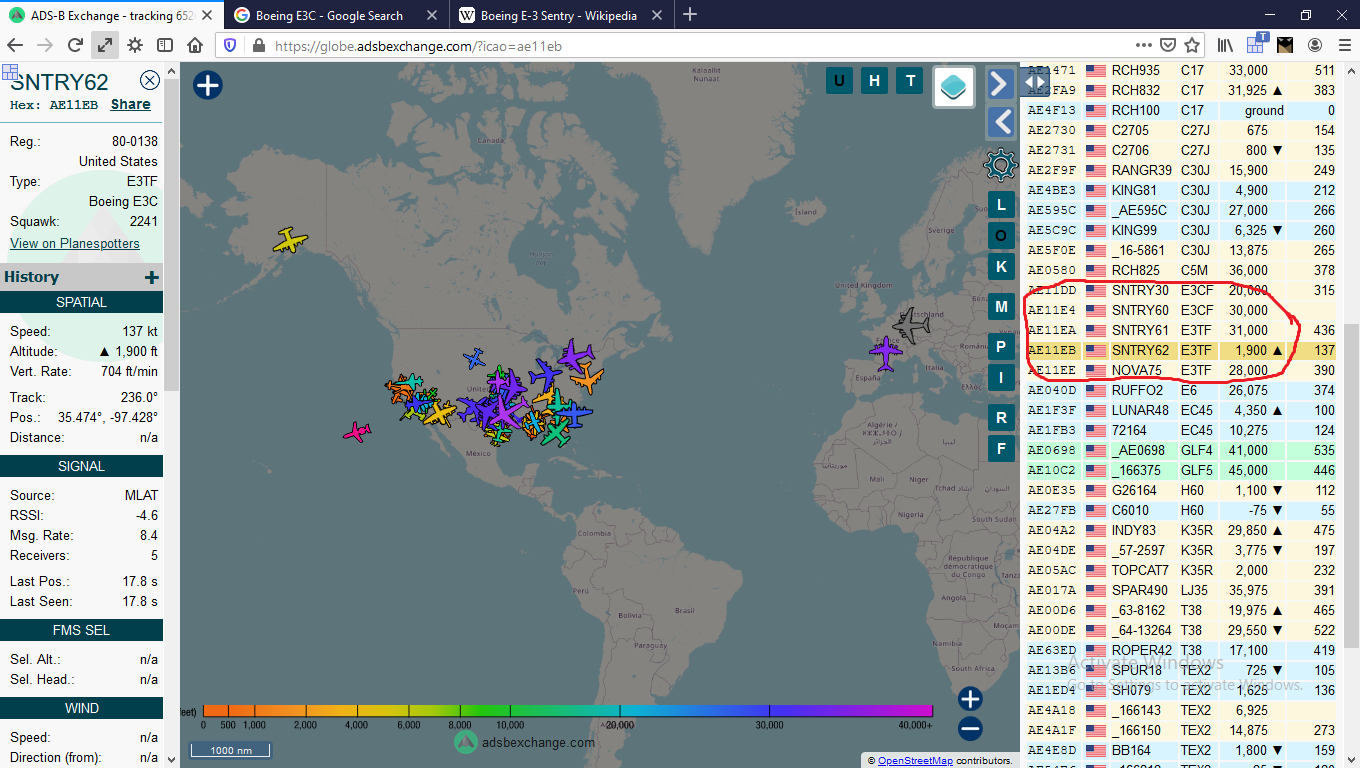Save page to Pocket icon
The image size is (1360, 768).
pos(1168,45)
